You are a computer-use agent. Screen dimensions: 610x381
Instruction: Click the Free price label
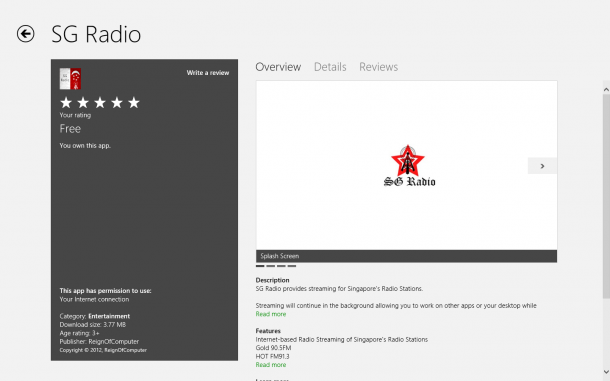tap(70, 129)
